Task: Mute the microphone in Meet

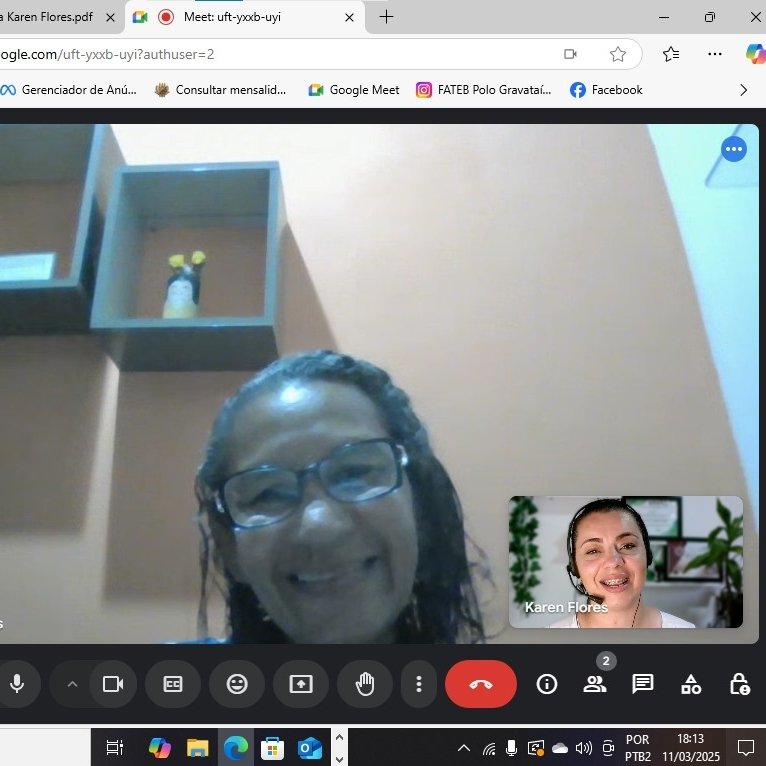Action: 17,684
